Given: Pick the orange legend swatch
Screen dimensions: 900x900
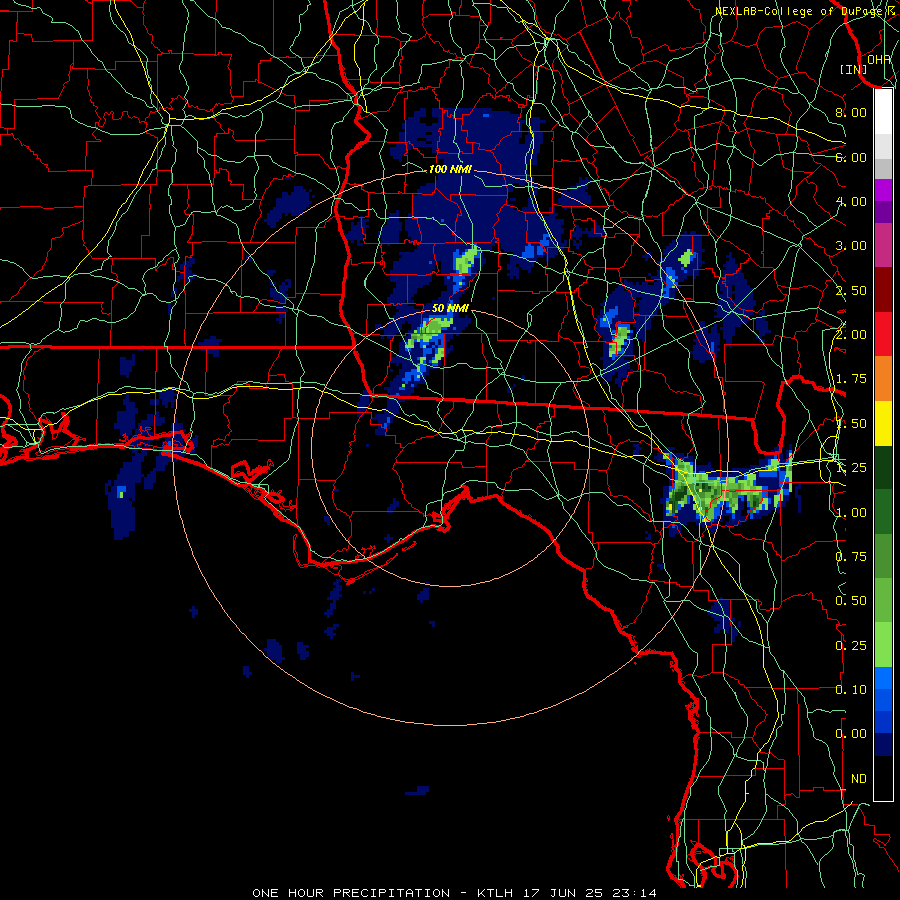Looking at the screenshot, I should pyautogui.click(x=883, y=379).
